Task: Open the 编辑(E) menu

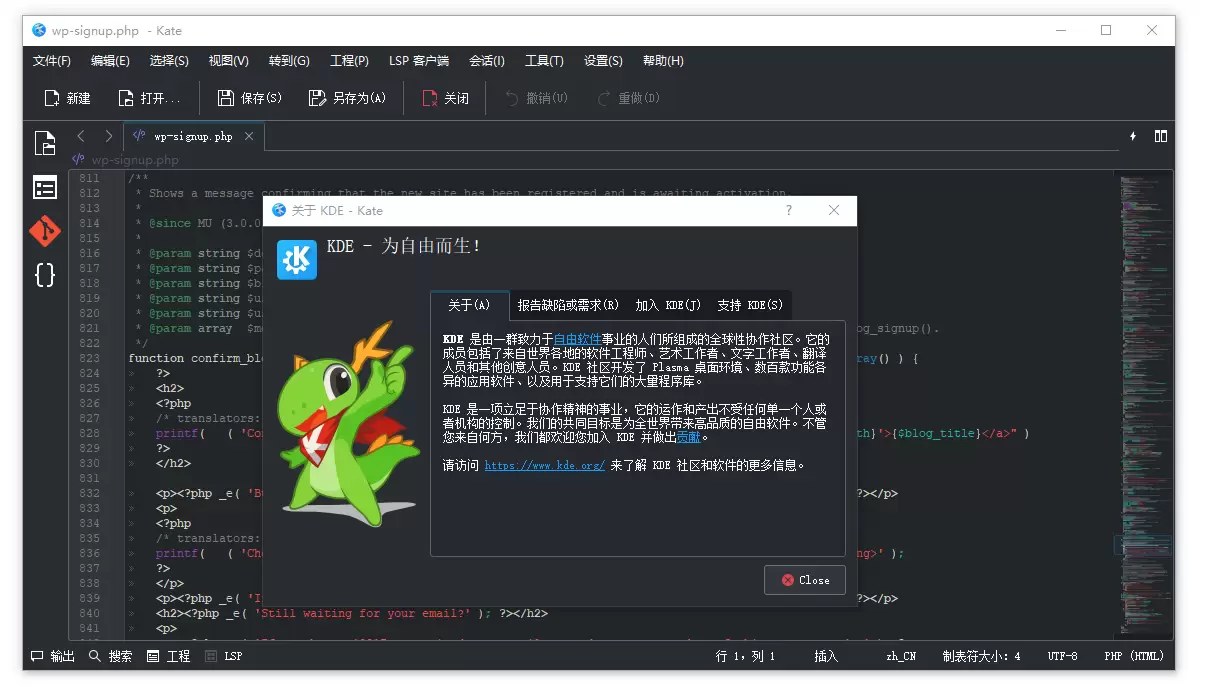Action: click(x=110, y=61)
